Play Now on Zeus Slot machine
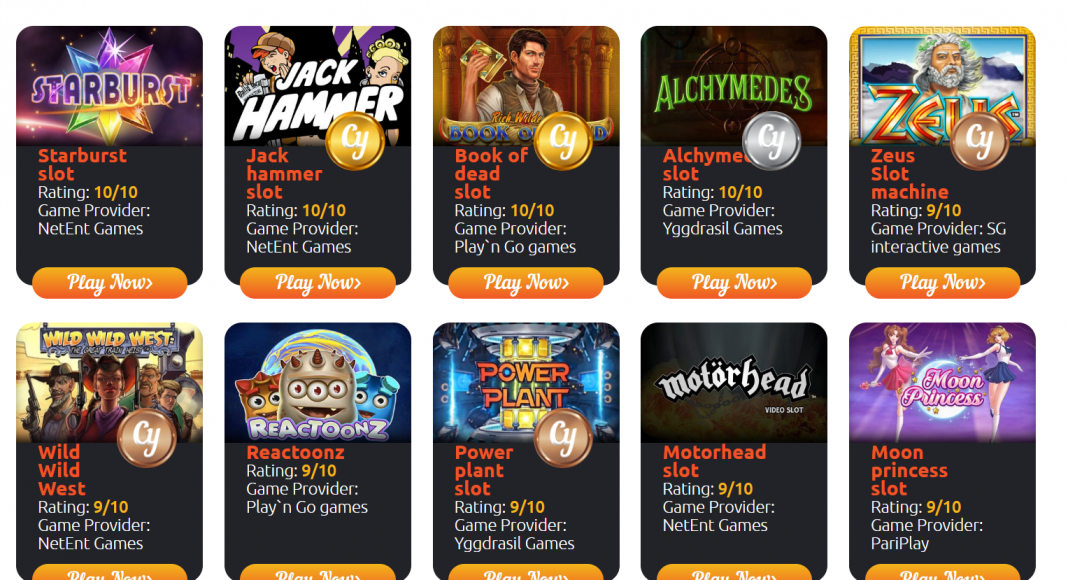The width and height of the screenshot is (1068, 580). [942, 283]
